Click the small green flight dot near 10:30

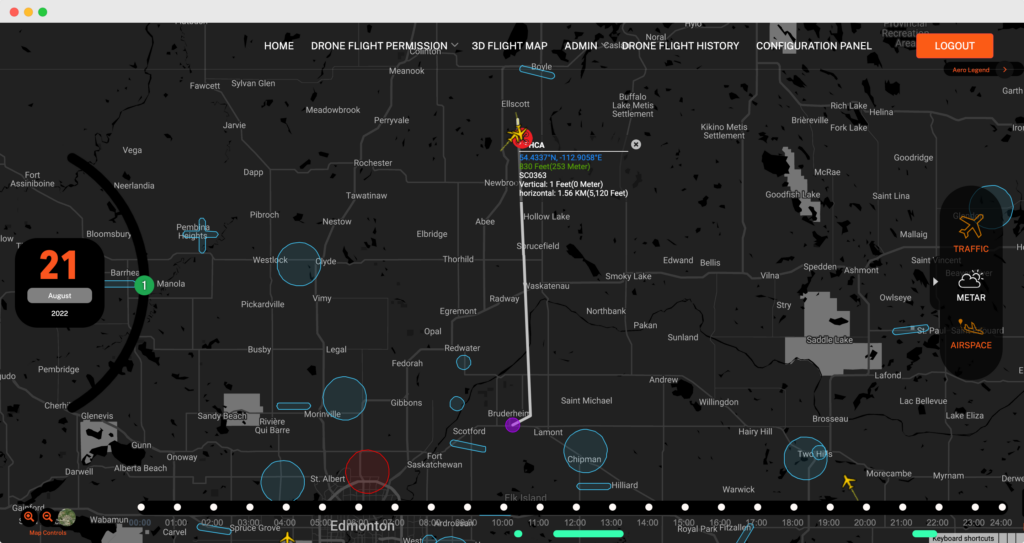518,534
